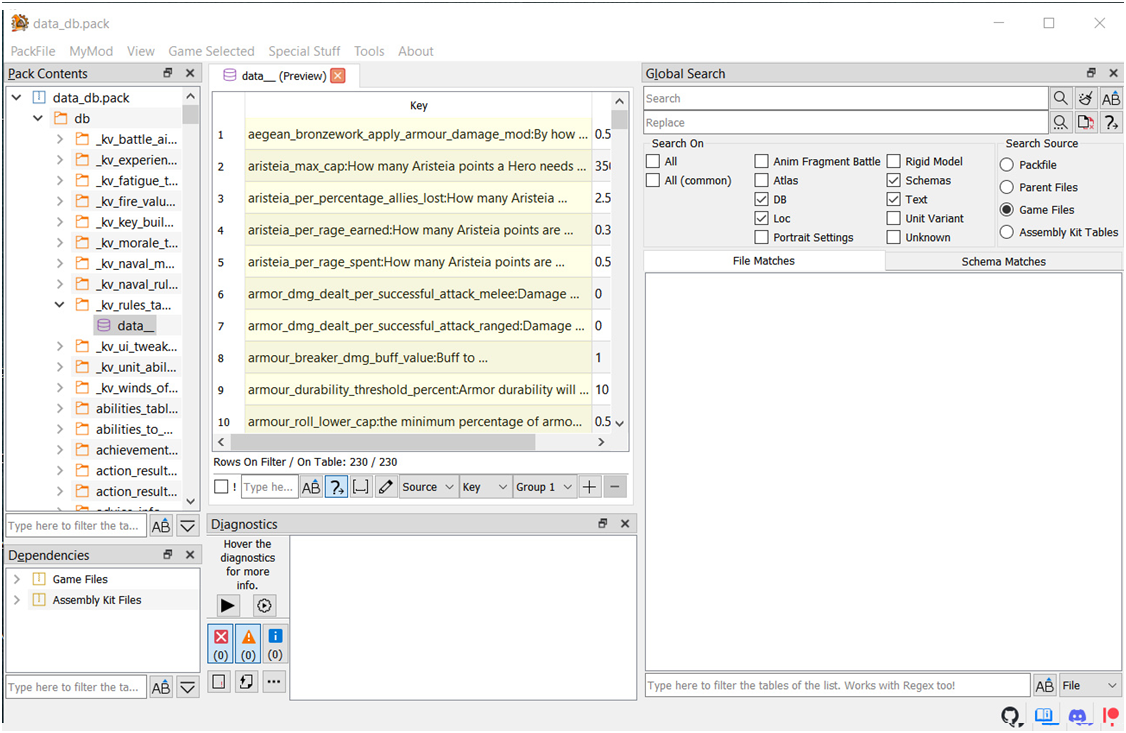This screenshot has width=1126, height=733.
Task: Select the Packfile search source radio
Action: point(1007,165)
